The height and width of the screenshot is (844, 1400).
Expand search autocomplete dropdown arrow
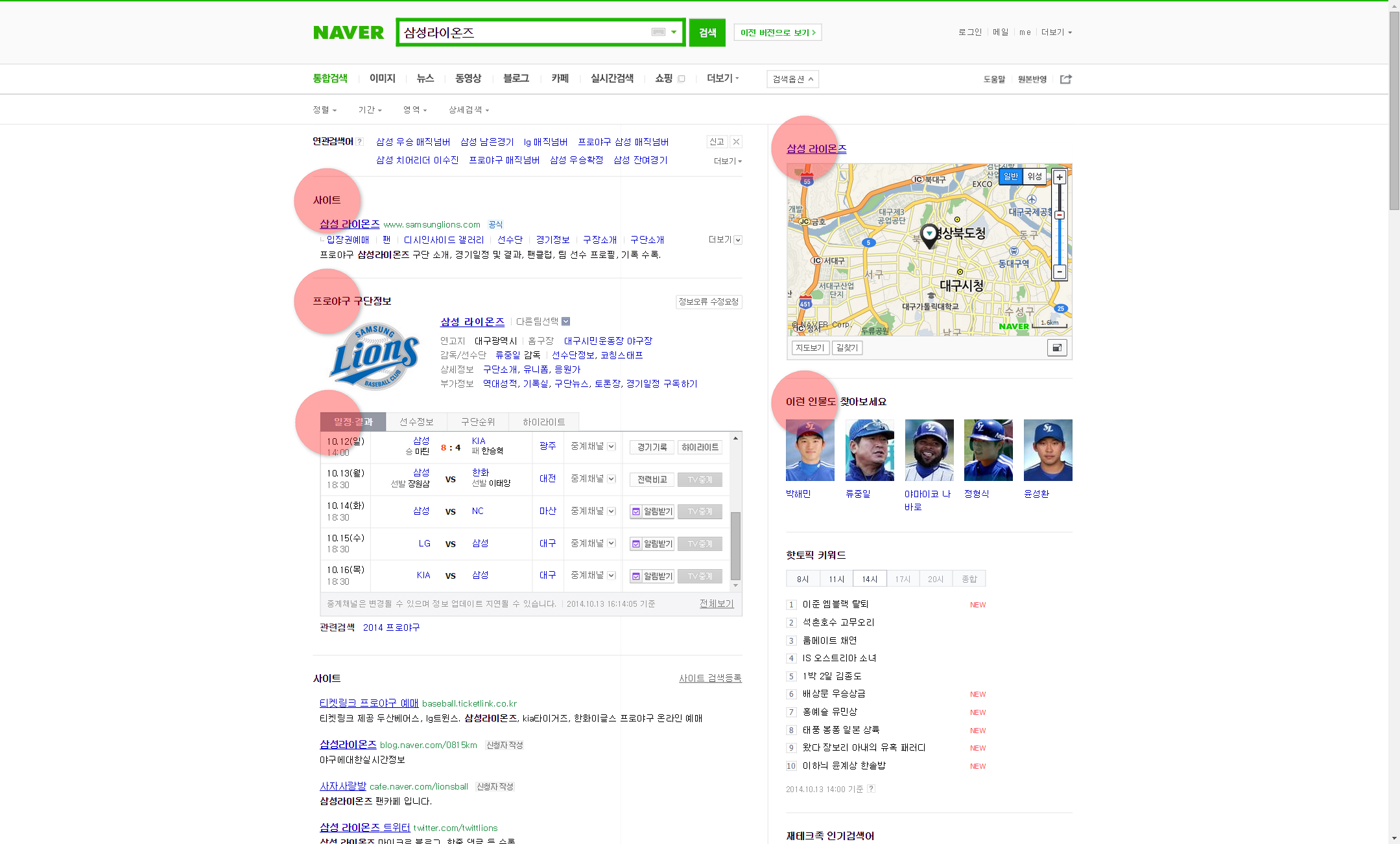point(674,32)
